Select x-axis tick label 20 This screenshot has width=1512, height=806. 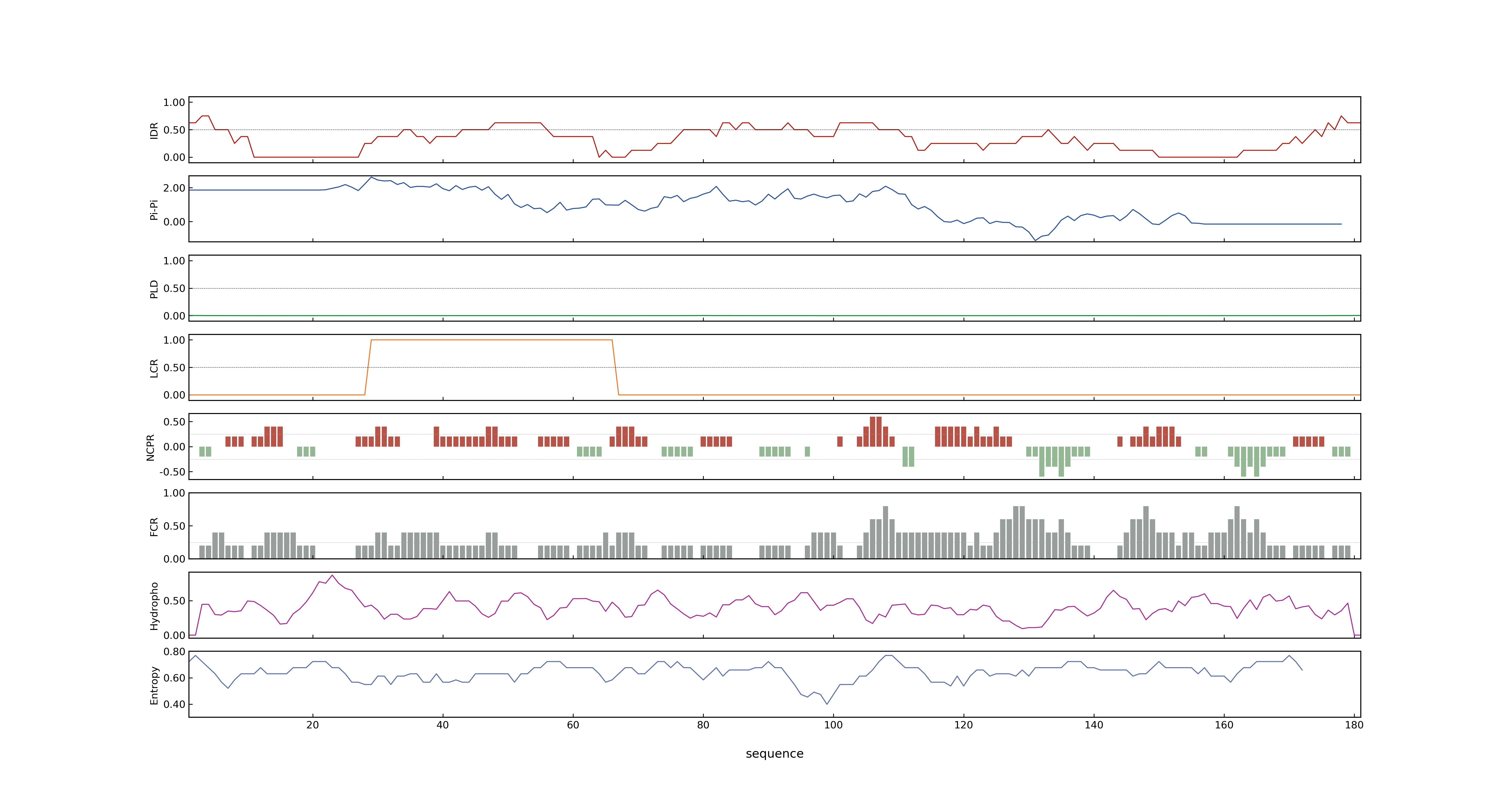(312, 725)
